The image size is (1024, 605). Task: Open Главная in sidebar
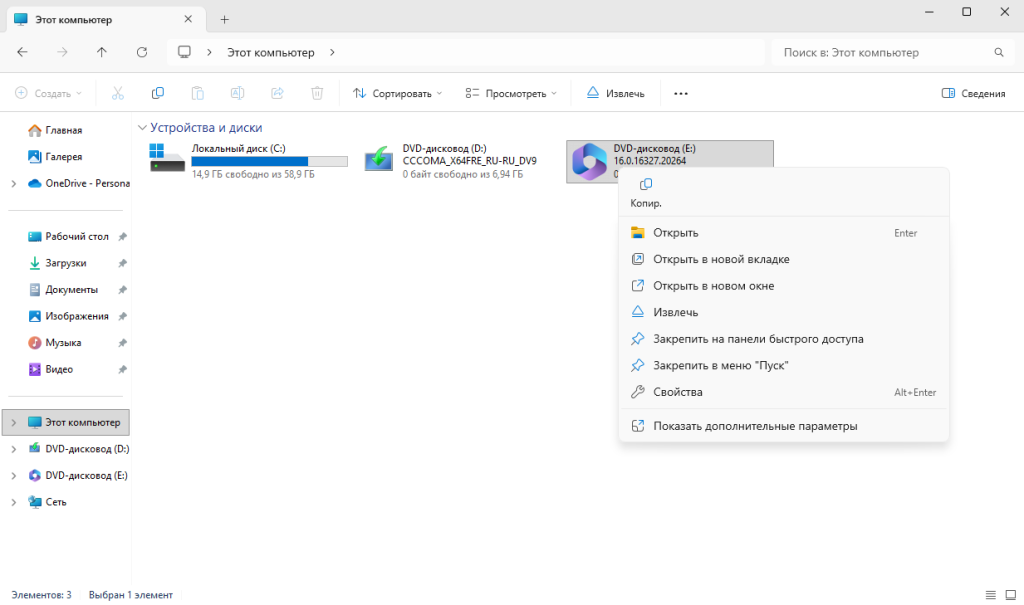point(65,130)
